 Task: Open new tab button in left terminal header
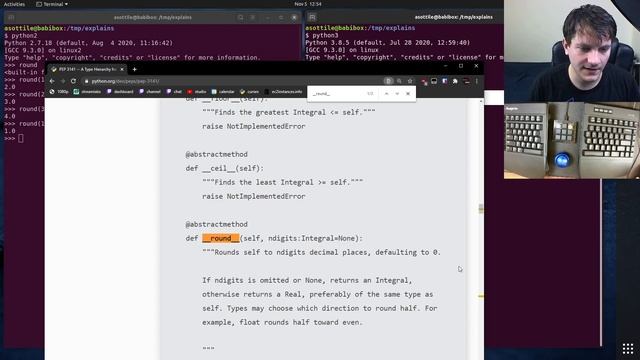pyautogui.click(x=11, y=18)
